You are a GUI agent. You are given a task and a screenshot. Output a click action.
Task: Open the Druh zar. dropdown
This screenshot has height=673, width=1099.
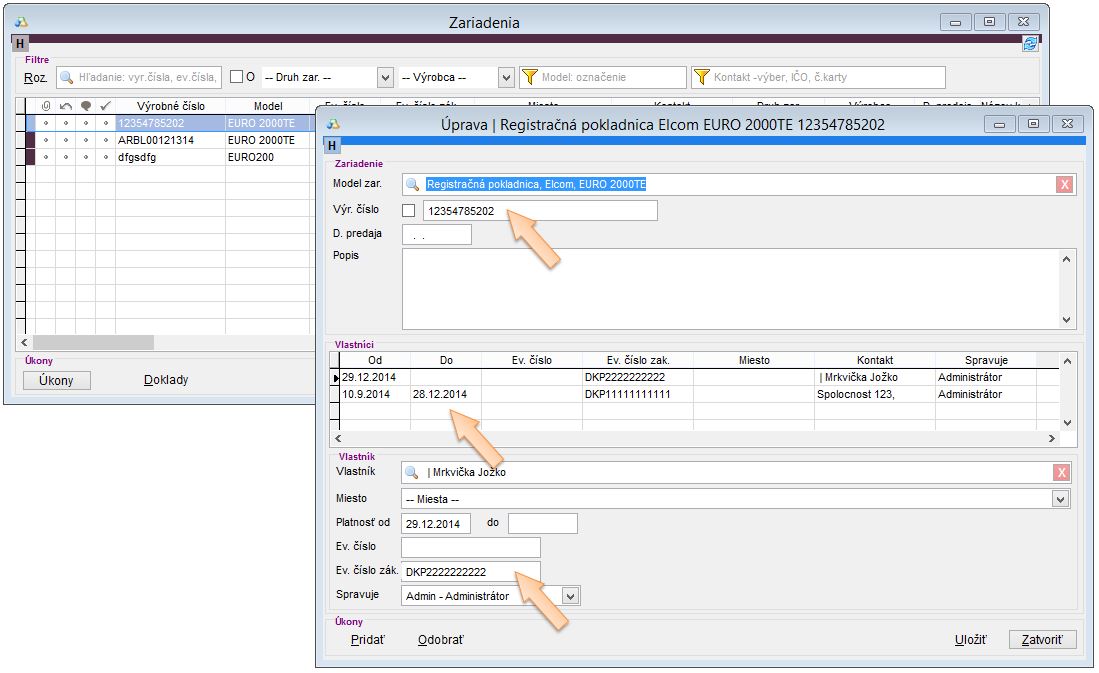[x=385, y=77]
